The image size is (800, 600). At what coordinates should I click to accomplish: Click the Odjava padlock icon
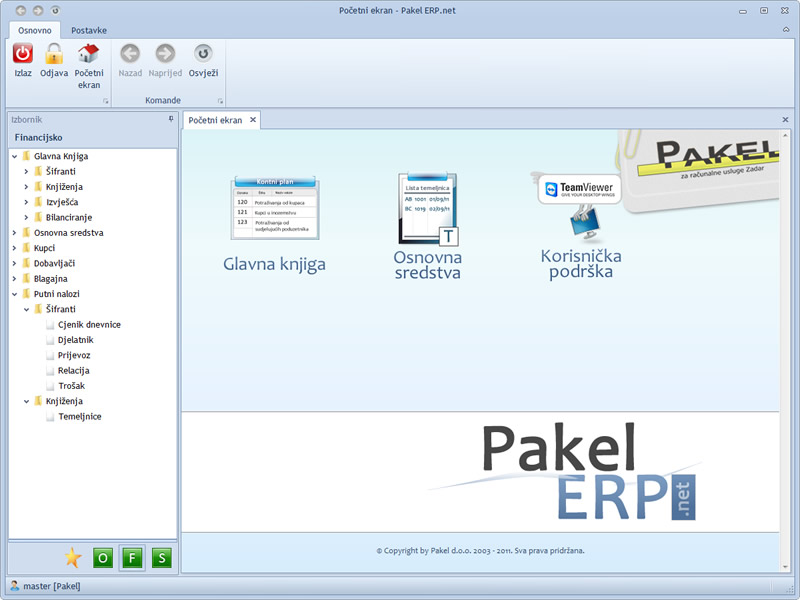coord(54,54)
